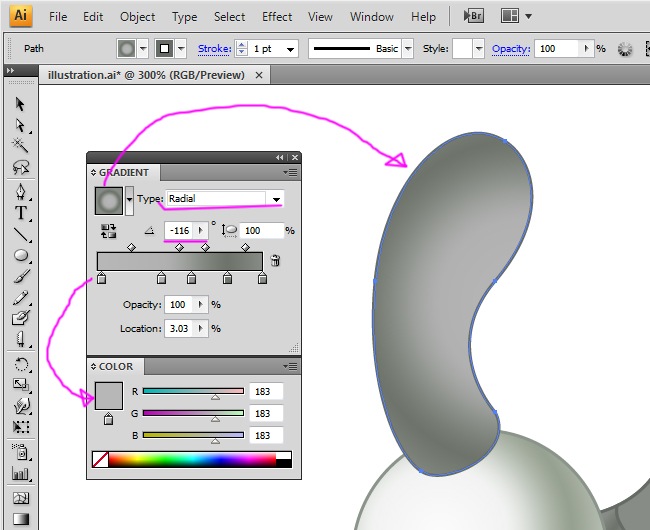Select the Type tool
The image size is (650, 530).
click(19, 213)
